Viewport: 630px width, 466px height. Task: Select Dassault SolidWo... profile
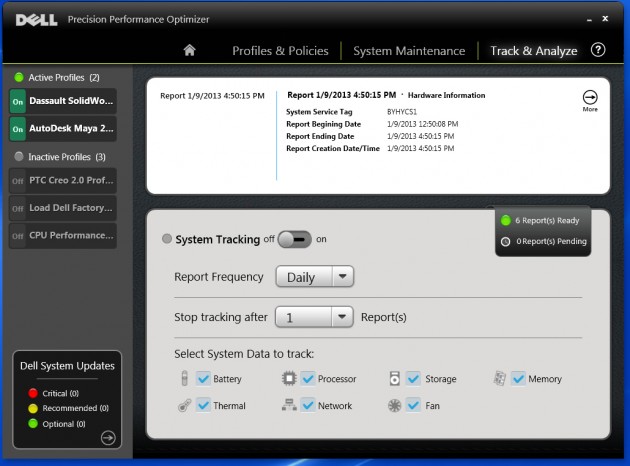coord(71,101)
